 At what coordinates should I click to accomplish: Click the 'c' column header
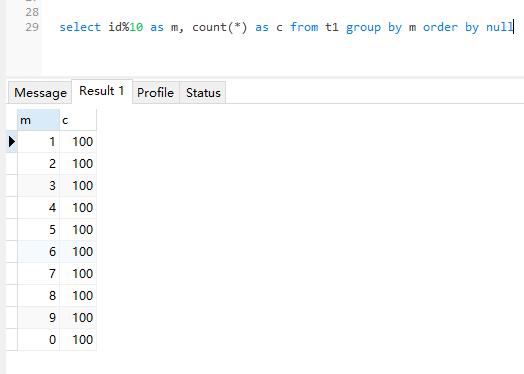coord(78,120)
